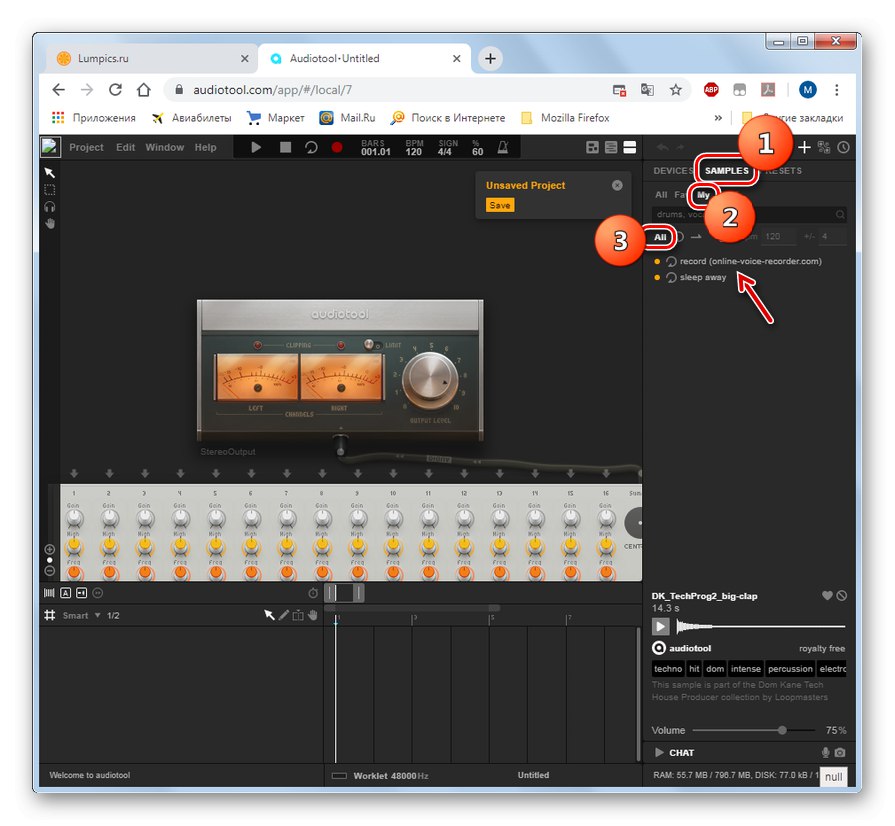Click zoom in plus icon on desktop
Screen dimensions: 895x826
pos(50,549)
